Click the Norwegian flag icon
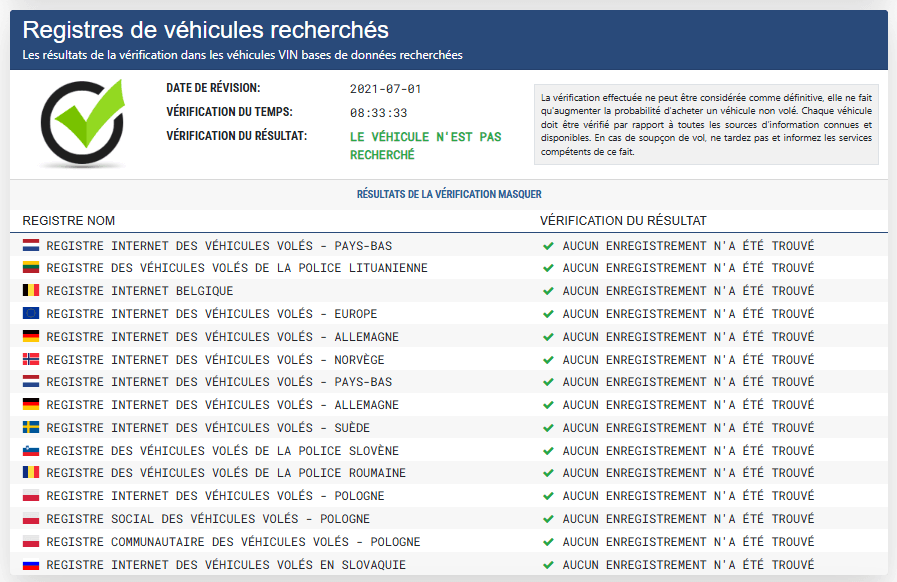Screen dimensions: 897x582 [31, 359]
